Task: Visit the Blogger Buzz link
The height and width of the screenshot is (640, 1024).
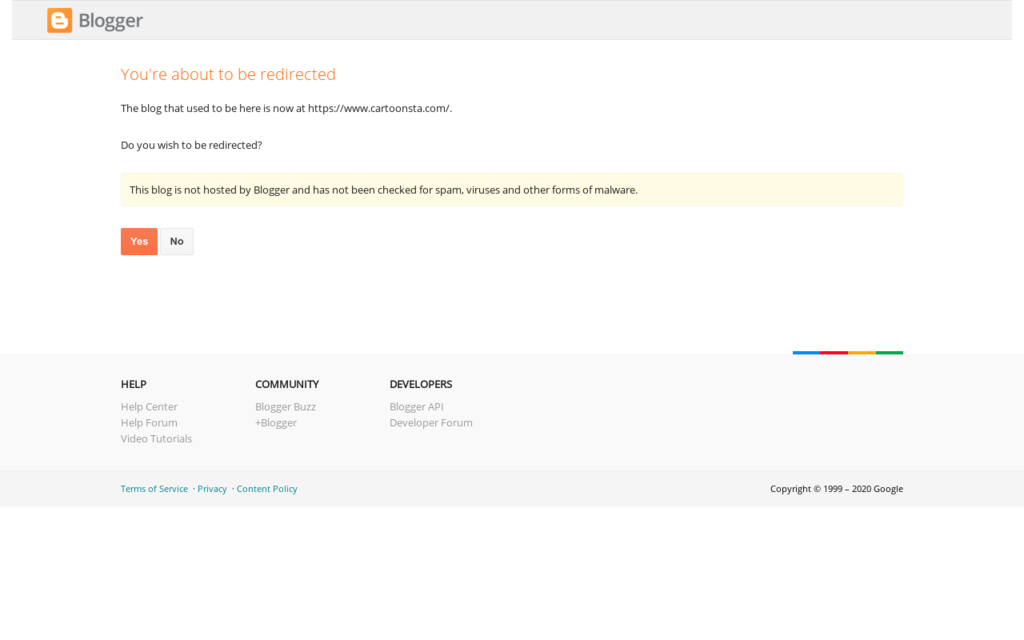Action: coord(285,407)
